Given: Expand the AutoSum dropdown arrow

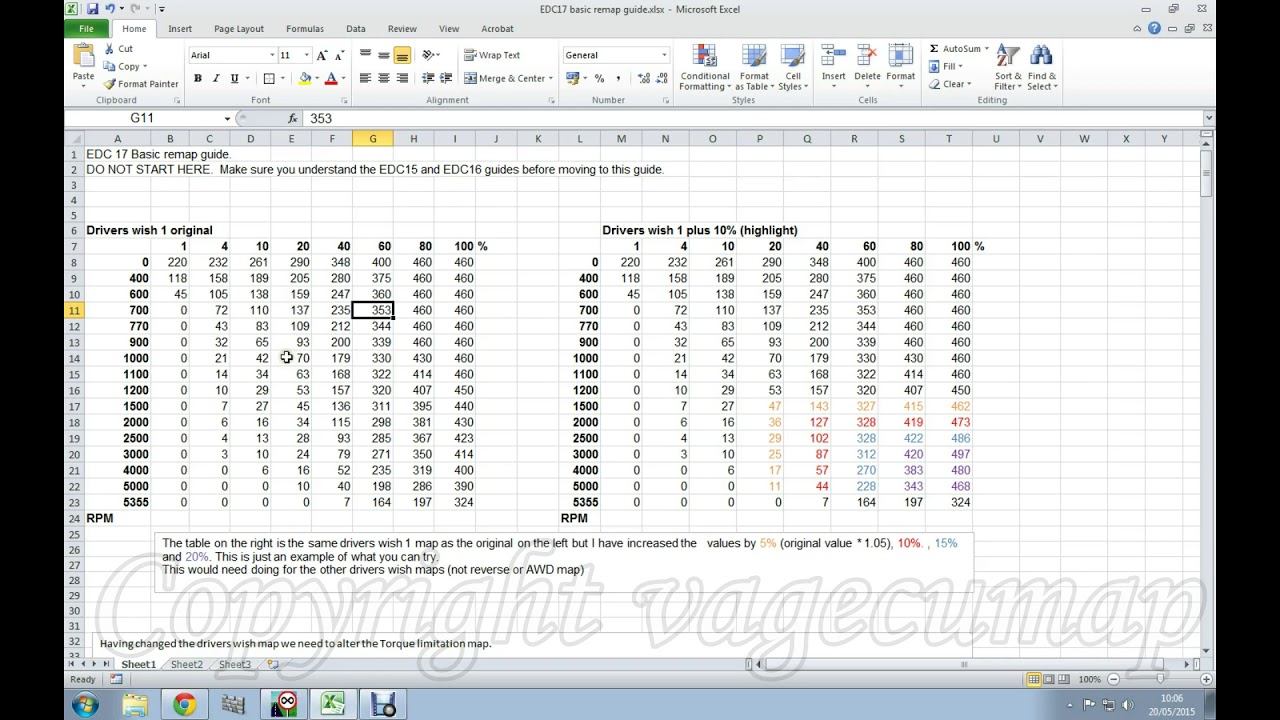Looking at the screenshot, I should click(986, 48).
